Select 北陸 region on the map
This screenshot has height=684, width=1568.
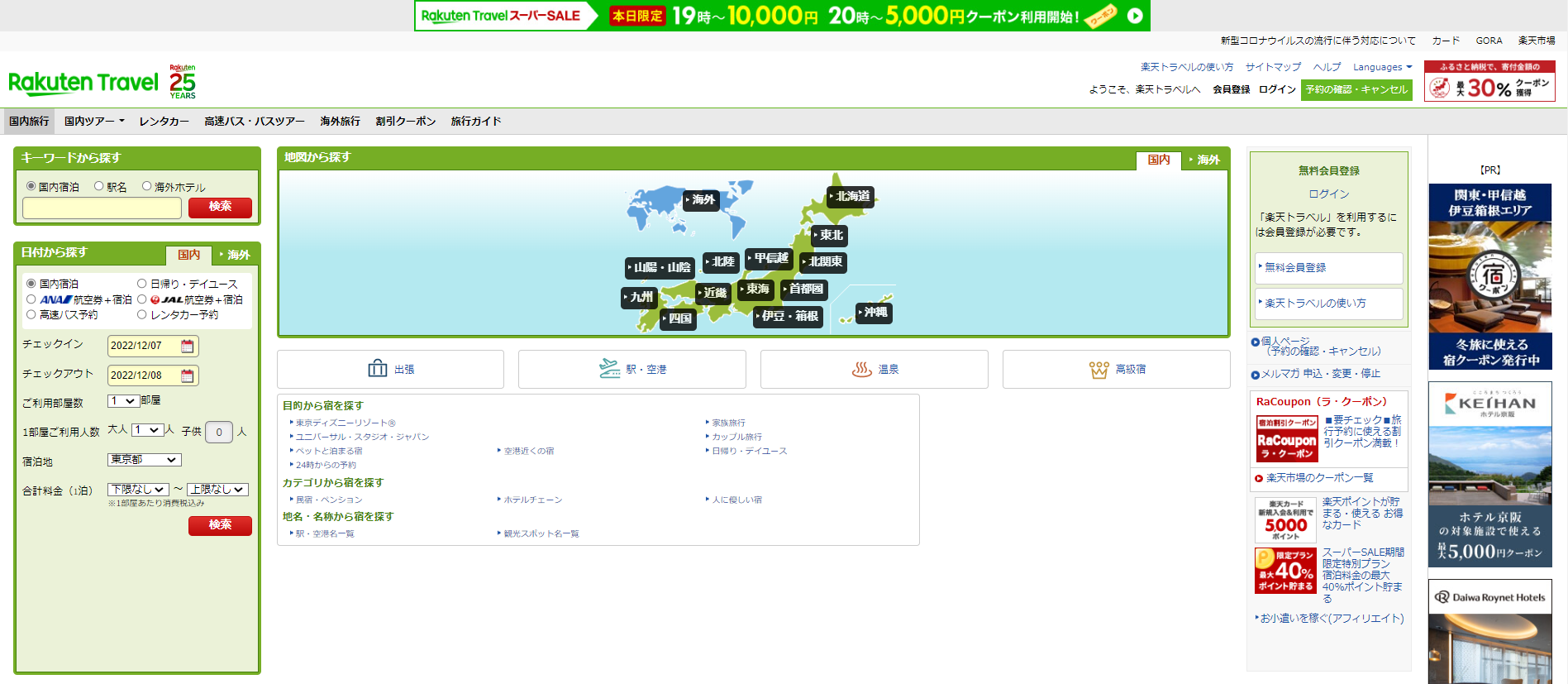[x=721, y=262]
